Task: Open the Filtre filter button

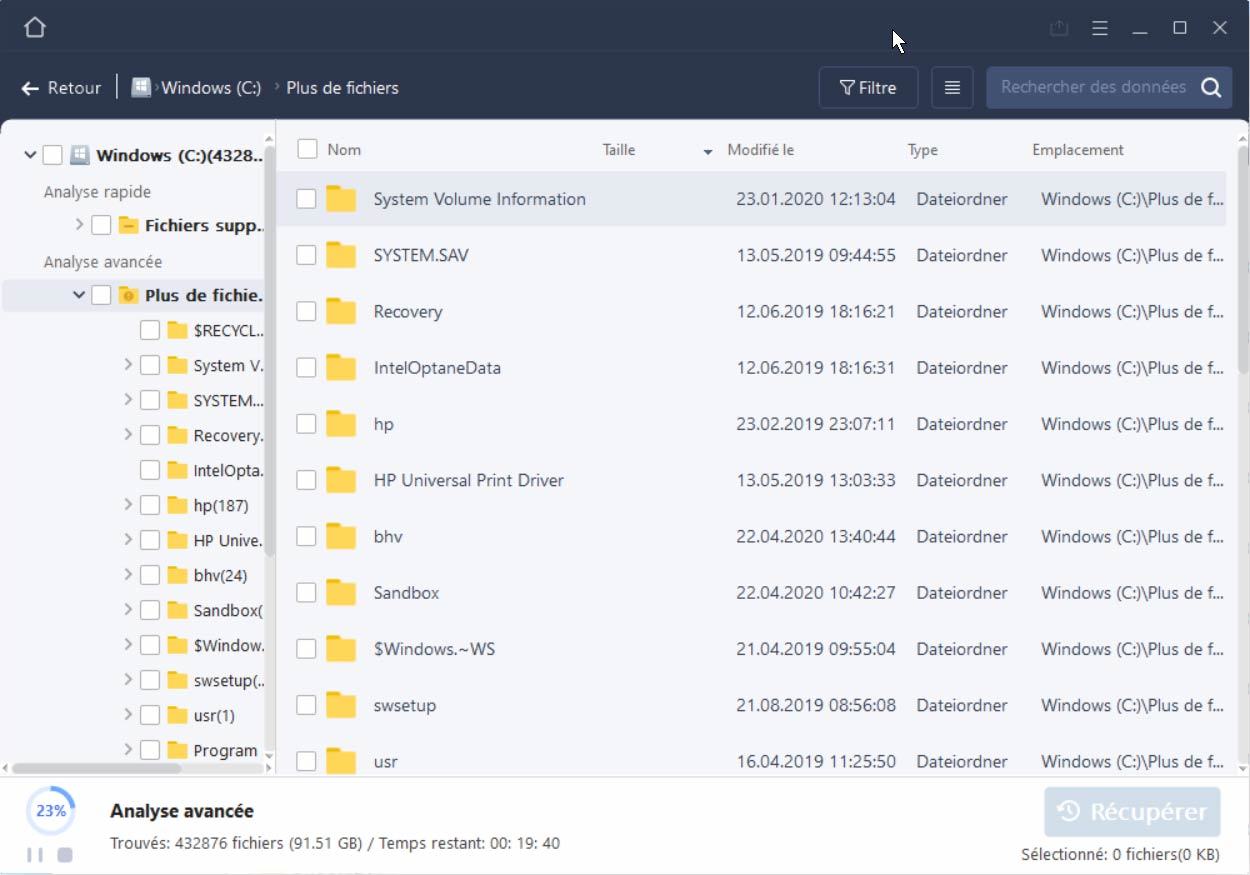Action: tap(868, 88)
